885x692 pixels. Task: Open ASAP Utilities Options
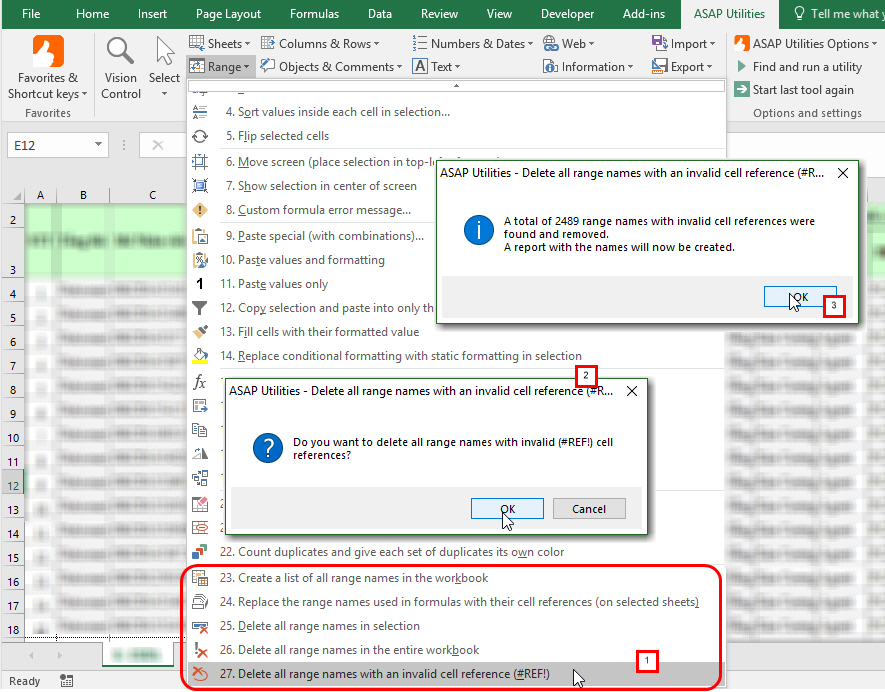coord(805,43)
